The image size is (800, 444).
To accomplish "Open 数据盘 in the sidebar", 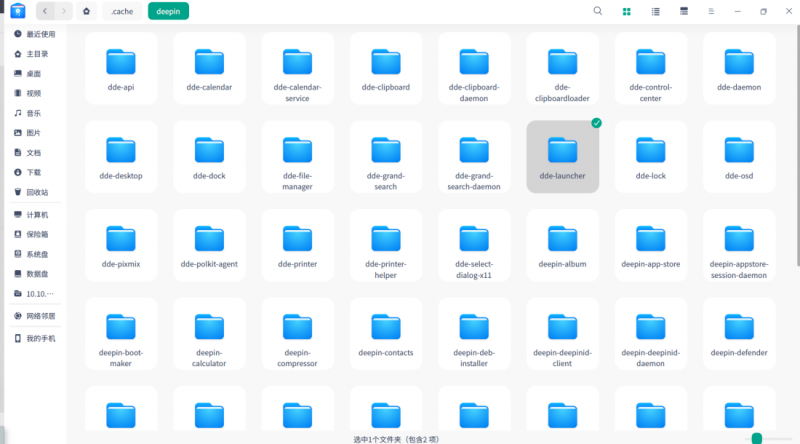I will [x=35, y=274].
